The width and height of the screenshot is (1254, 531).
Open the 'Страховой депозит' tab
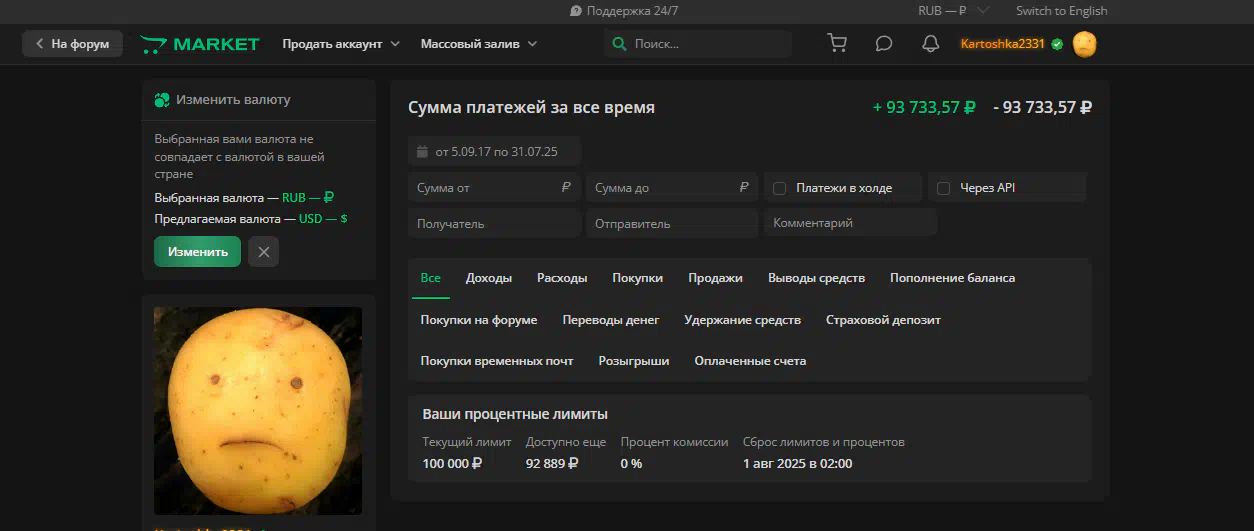click(x=883, y=320)
